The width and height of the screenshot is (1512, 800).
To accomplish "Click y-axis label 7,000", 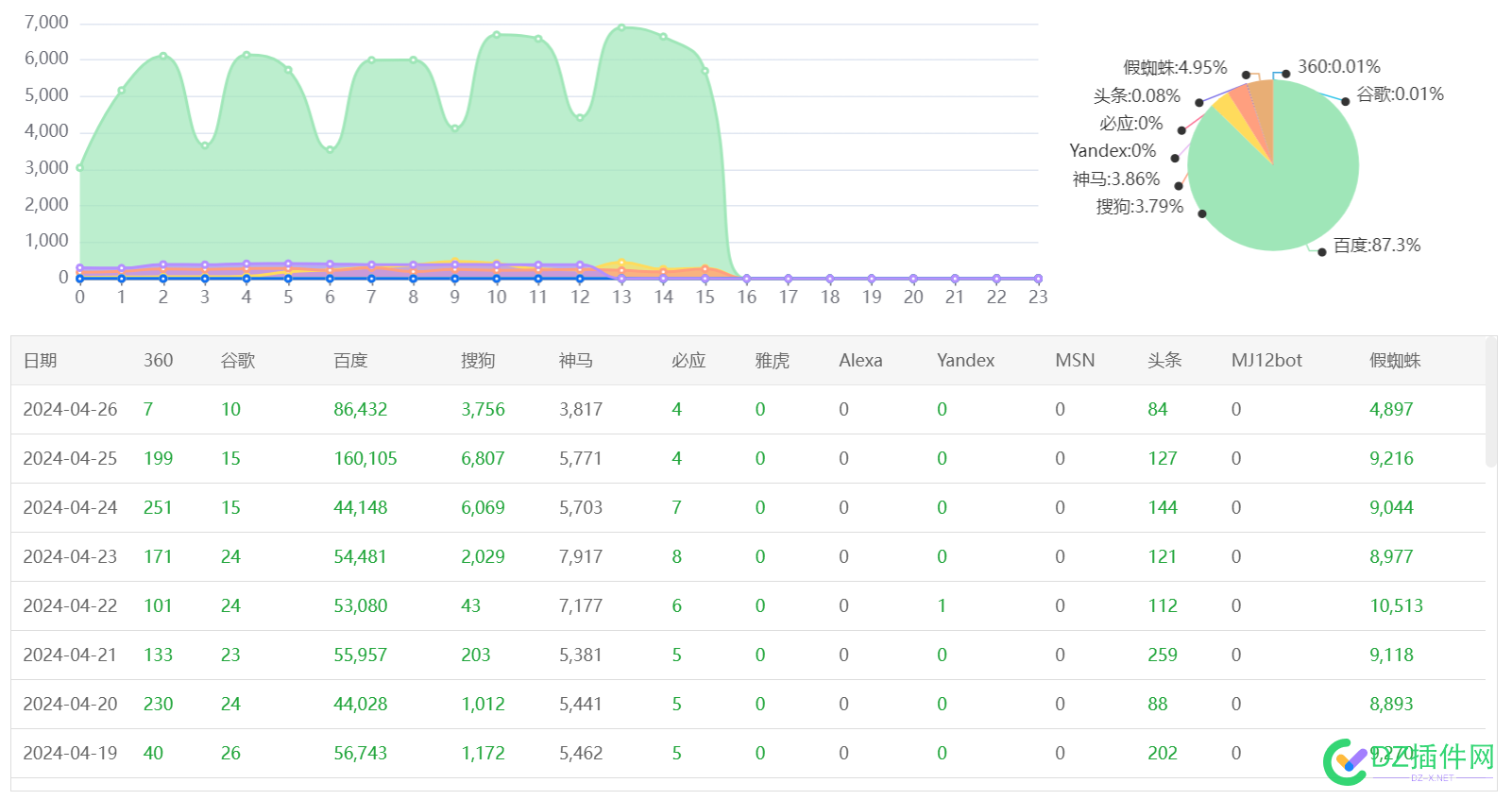I will tap(46, 23).
